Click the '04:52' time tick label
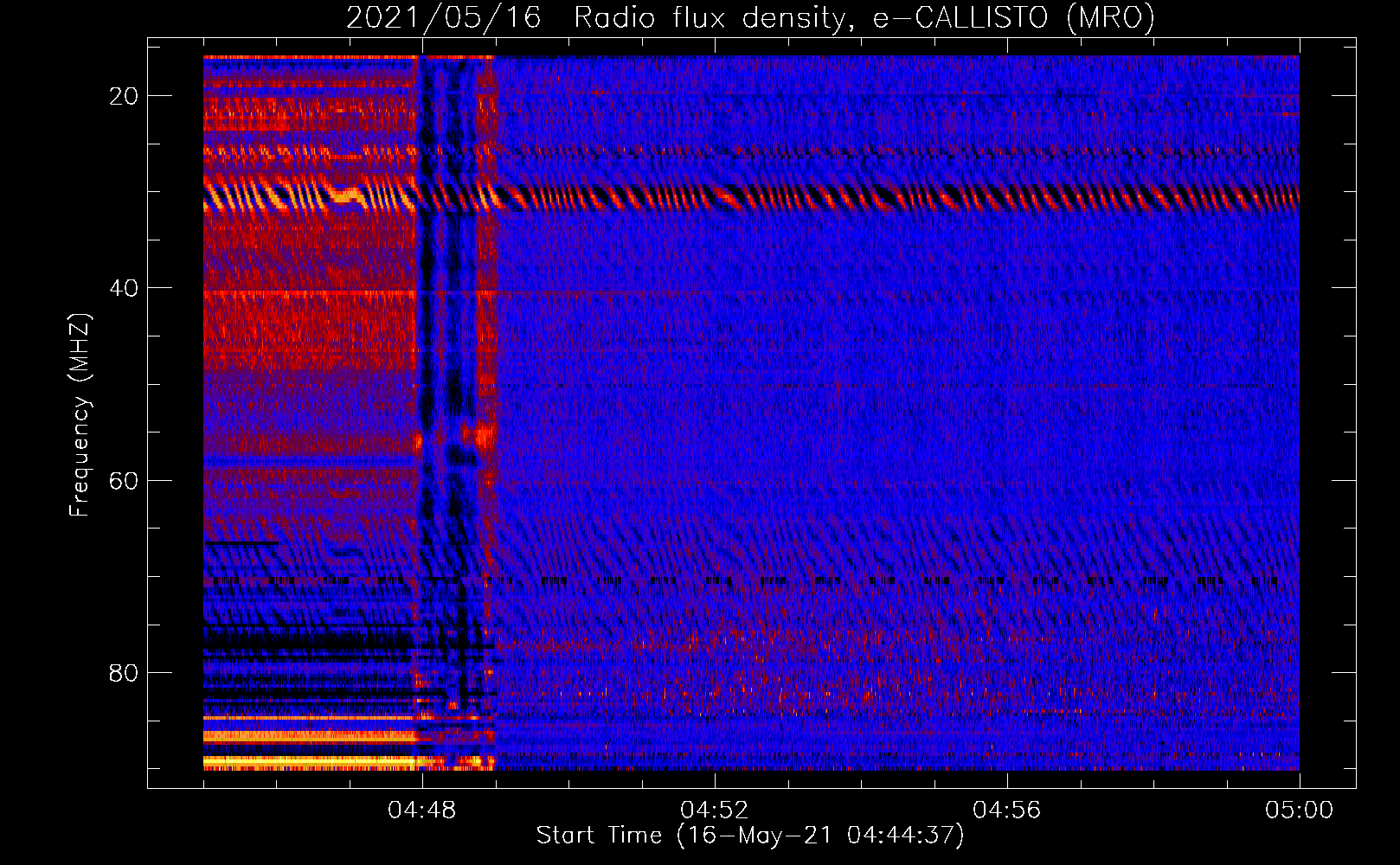The image size is (1400, 865). (x=715, y=810)
